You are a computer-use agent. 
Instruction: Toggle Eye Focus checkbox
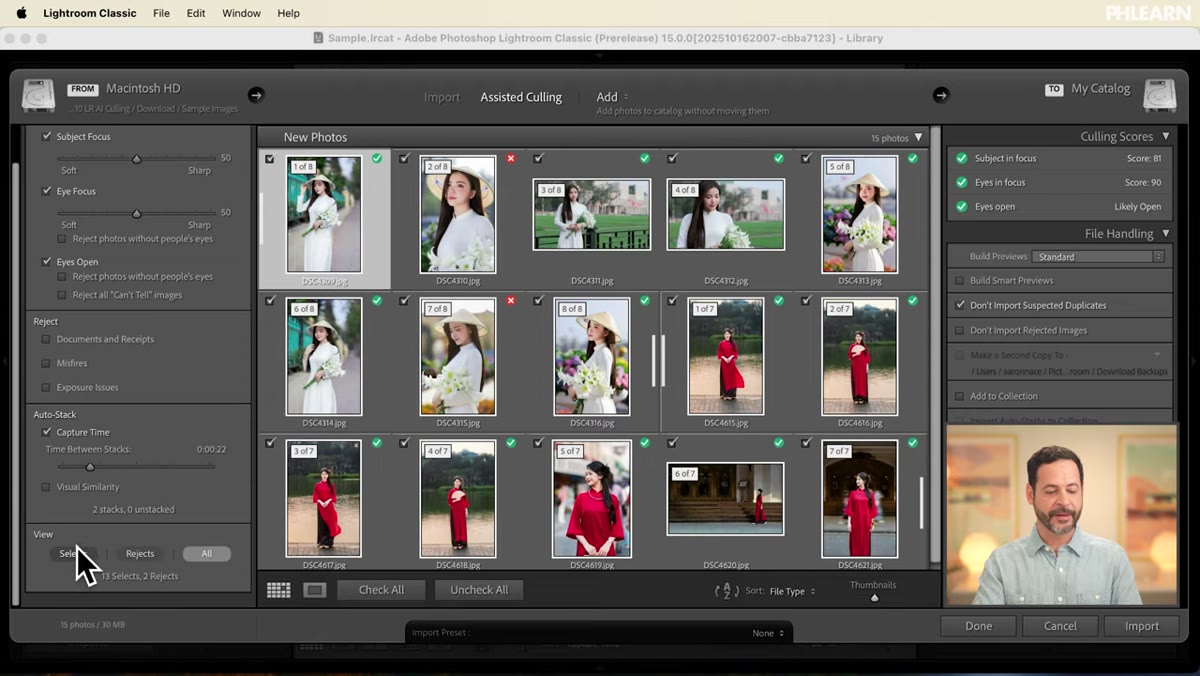click(x=46, y=191)
